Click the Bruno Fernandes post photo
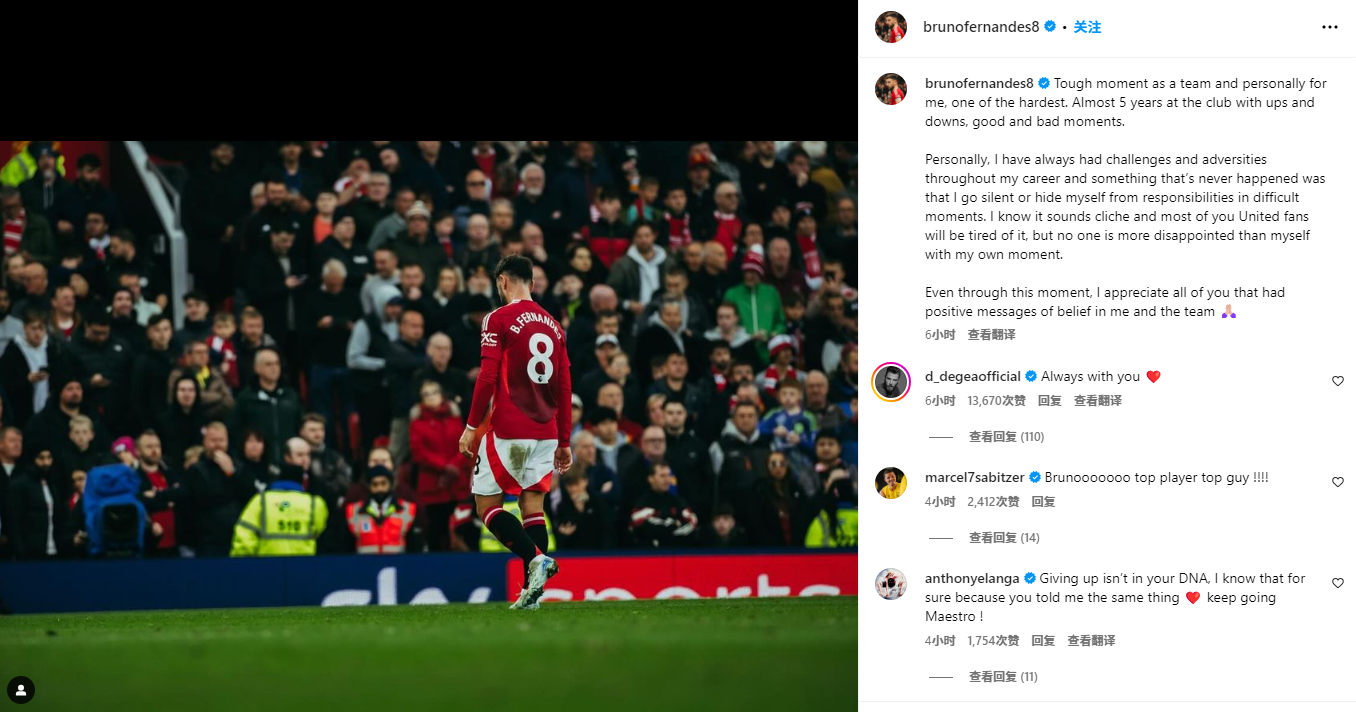This screenshot has width=1356, height=712. click(429, 426)
